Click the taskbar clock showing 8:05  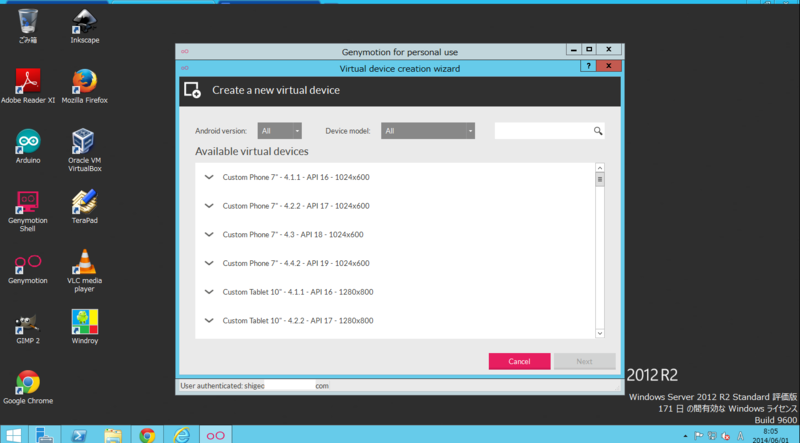pos(770,435)
